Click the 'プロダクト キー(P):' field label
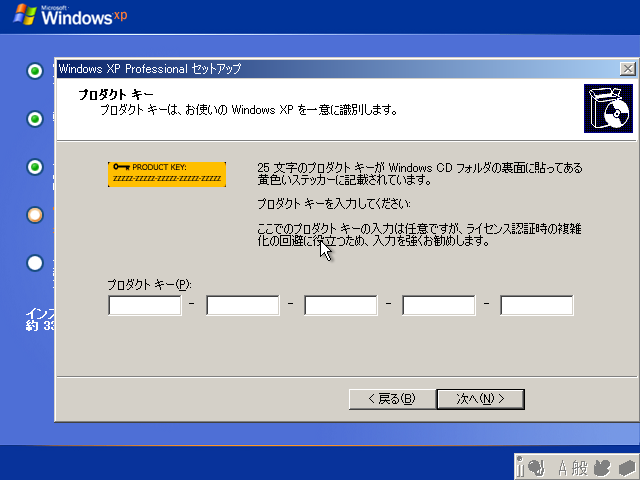The height and width of the screenshot is (480, 640). pyautogui.click(x=149, y=284)
